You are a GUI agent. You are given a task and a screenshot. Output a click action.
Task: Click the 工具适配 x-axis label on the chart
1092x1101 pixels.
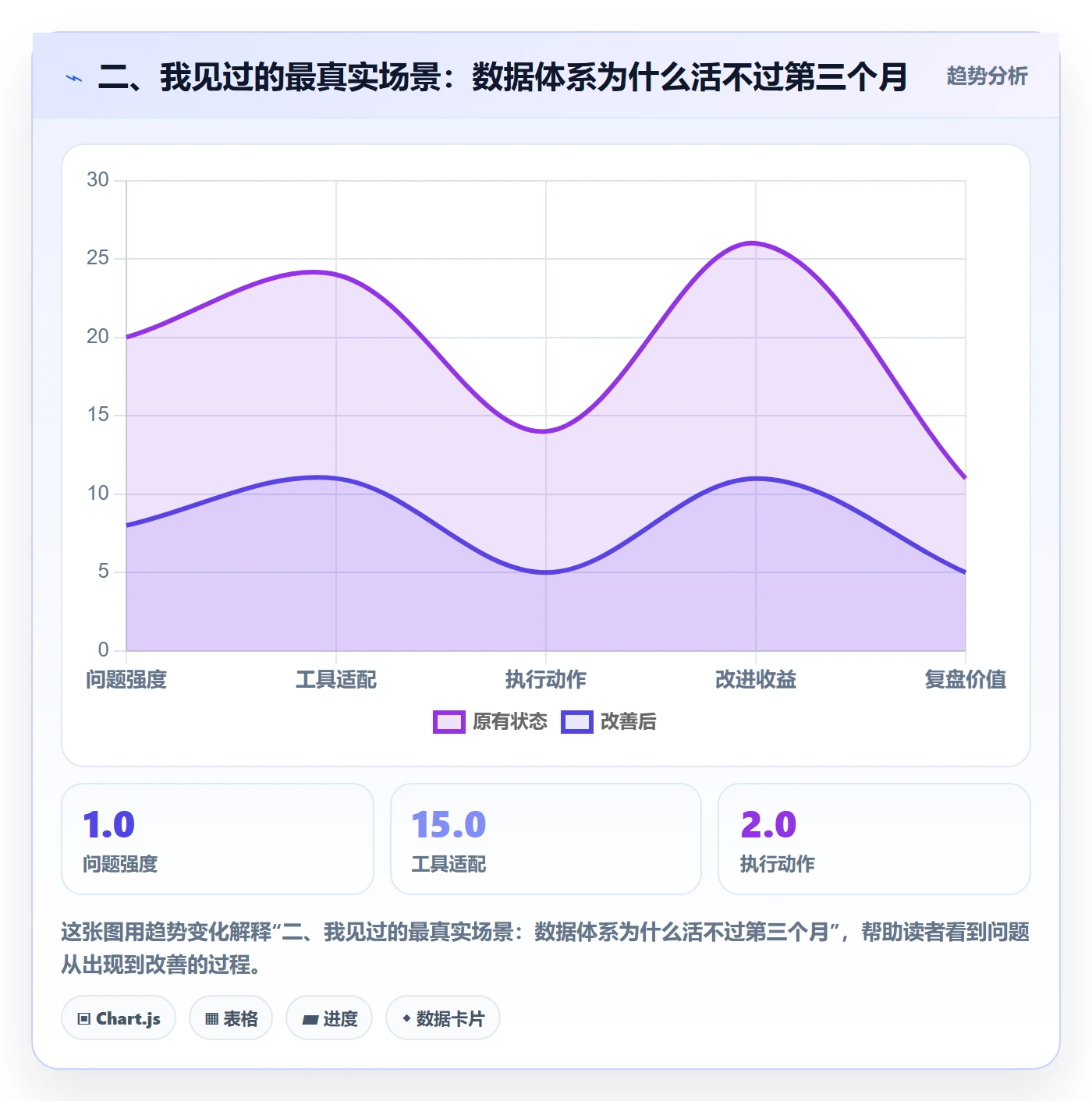(336, 679)
